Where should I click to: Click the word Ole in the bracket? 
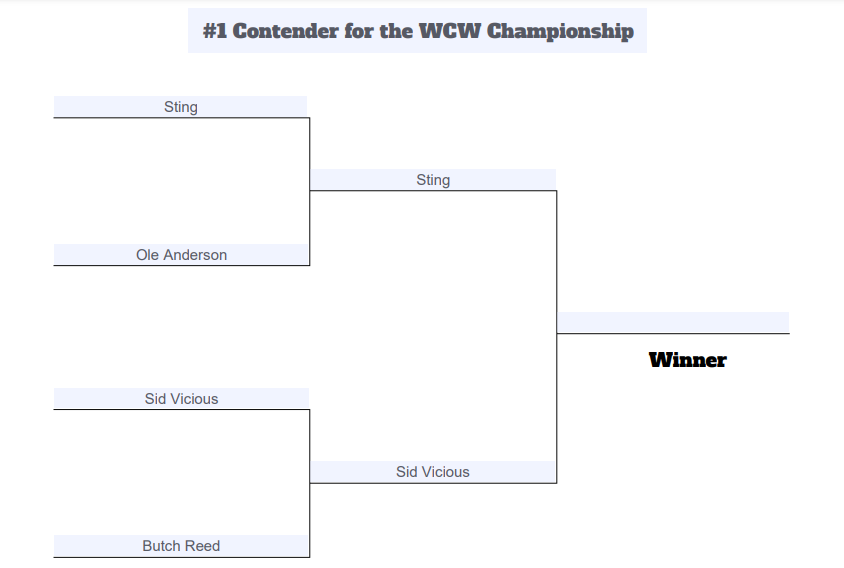[147, 255]
